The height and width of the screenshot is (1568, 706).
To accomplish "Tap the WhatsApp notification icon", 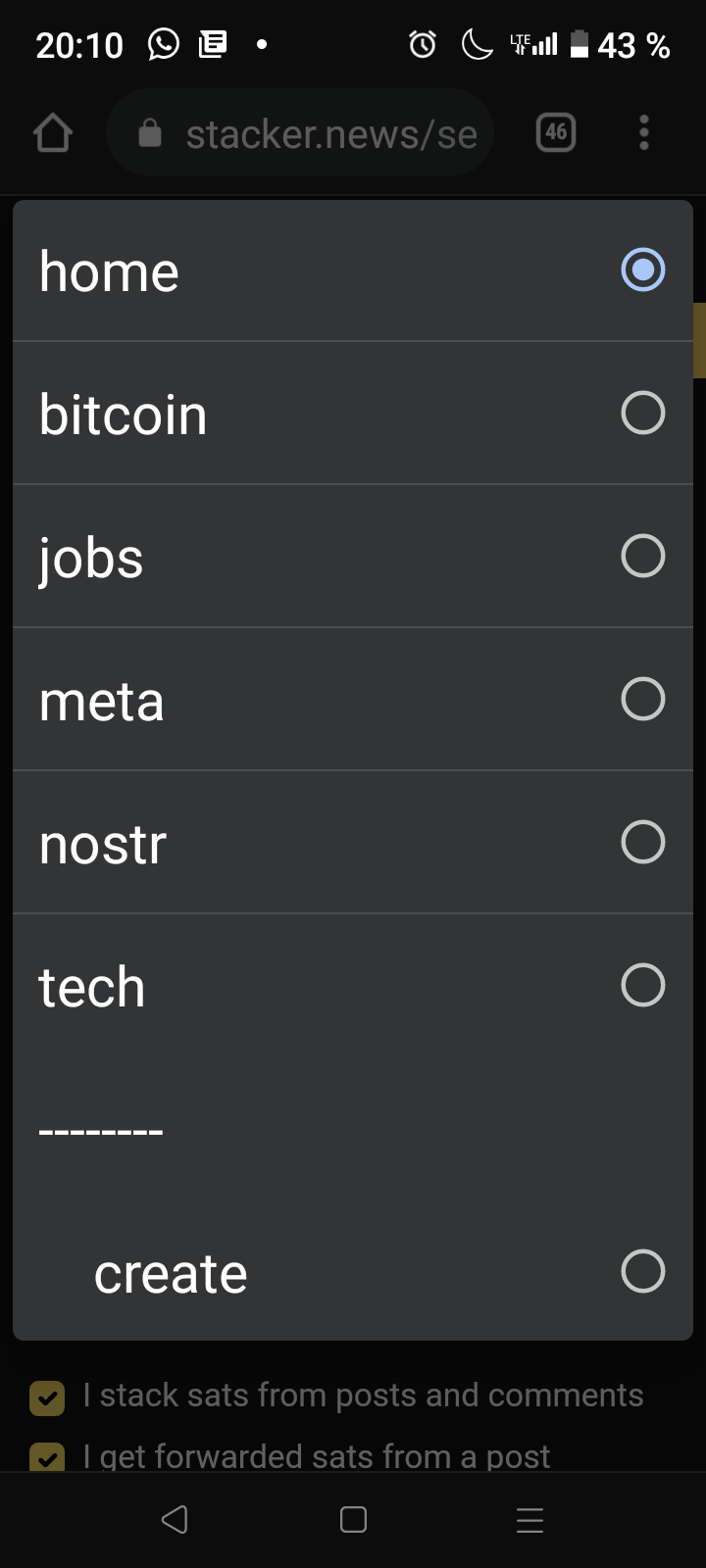I will coord(163,44).
